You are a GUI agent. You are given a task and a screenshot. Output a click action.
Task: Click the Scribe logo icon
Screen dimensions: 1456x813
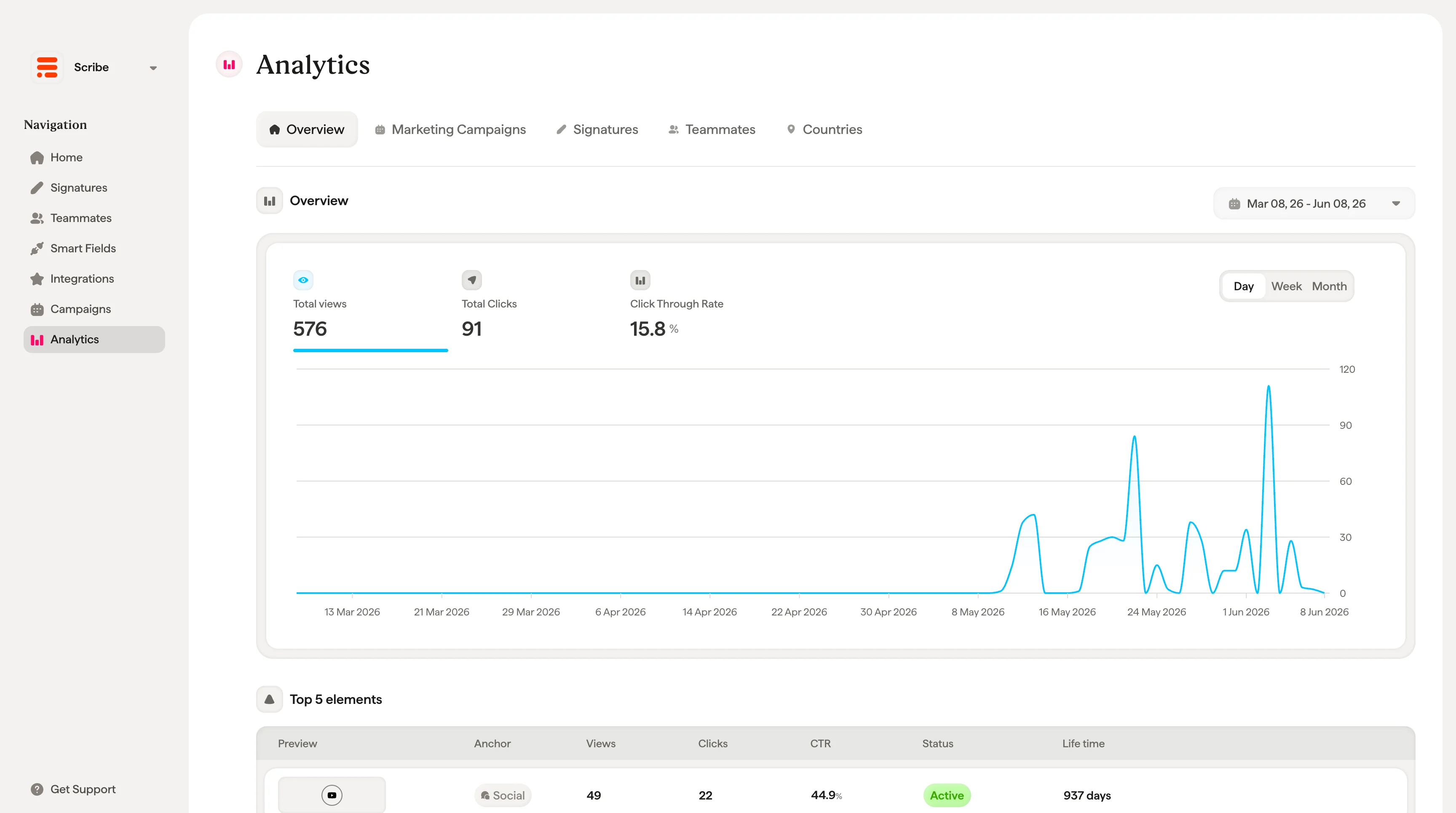tap(47, 67)
